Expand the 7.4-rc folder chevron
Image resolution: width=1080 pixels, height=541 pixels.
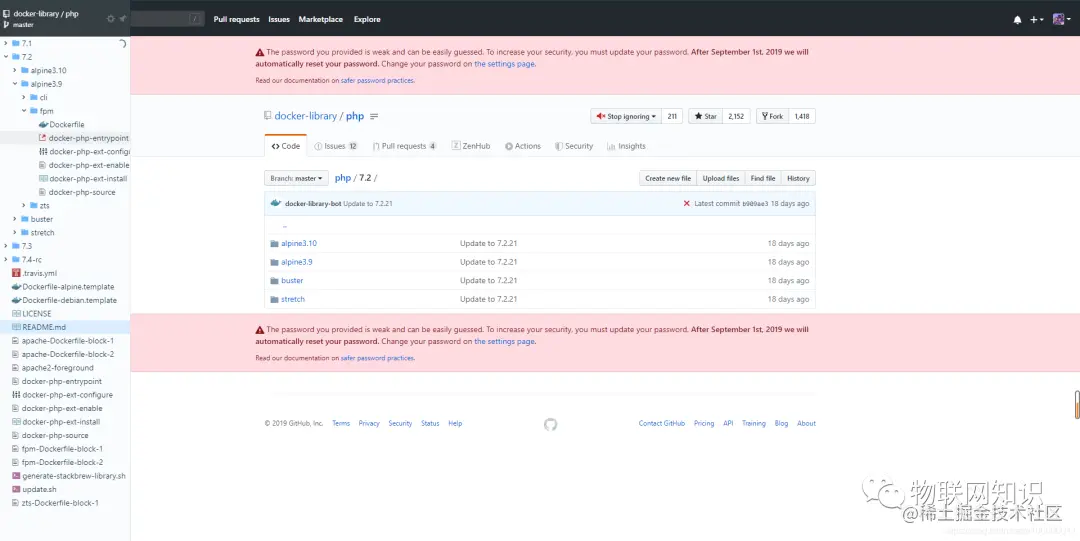[x=6, y=260]
